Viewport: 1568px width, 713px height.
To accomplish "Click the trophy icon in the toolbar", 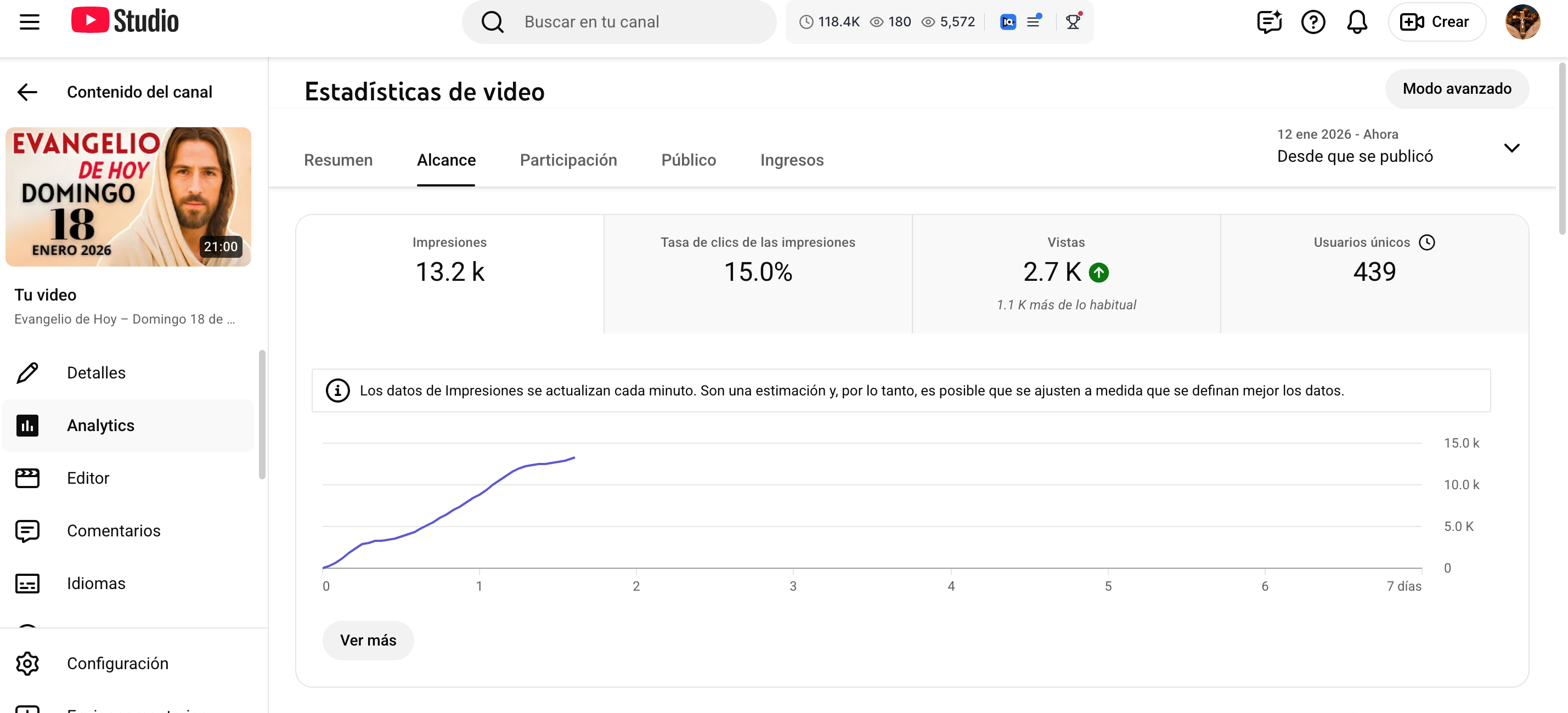I will [1073, 22].
